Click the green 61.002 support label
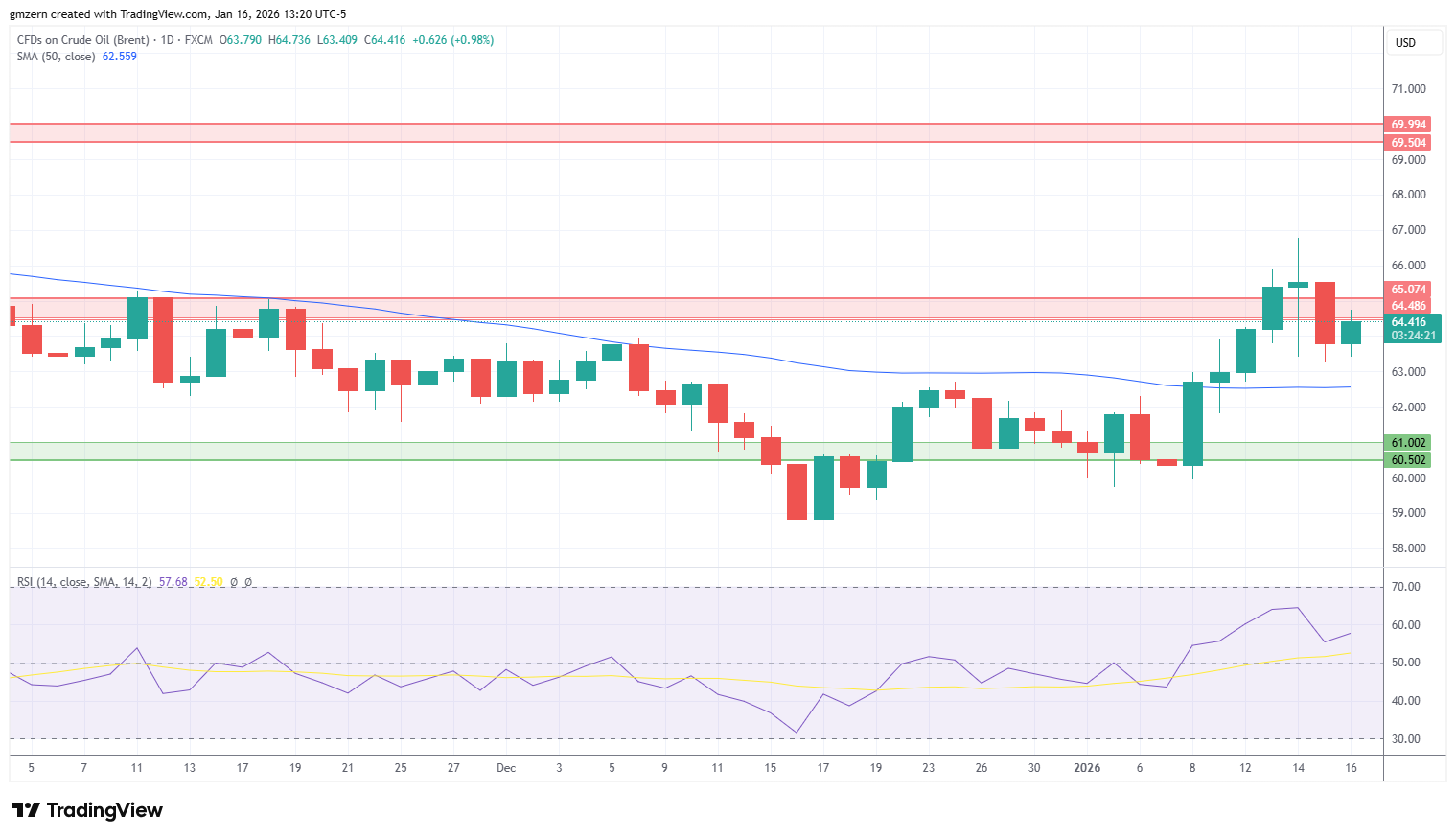 1409,443
